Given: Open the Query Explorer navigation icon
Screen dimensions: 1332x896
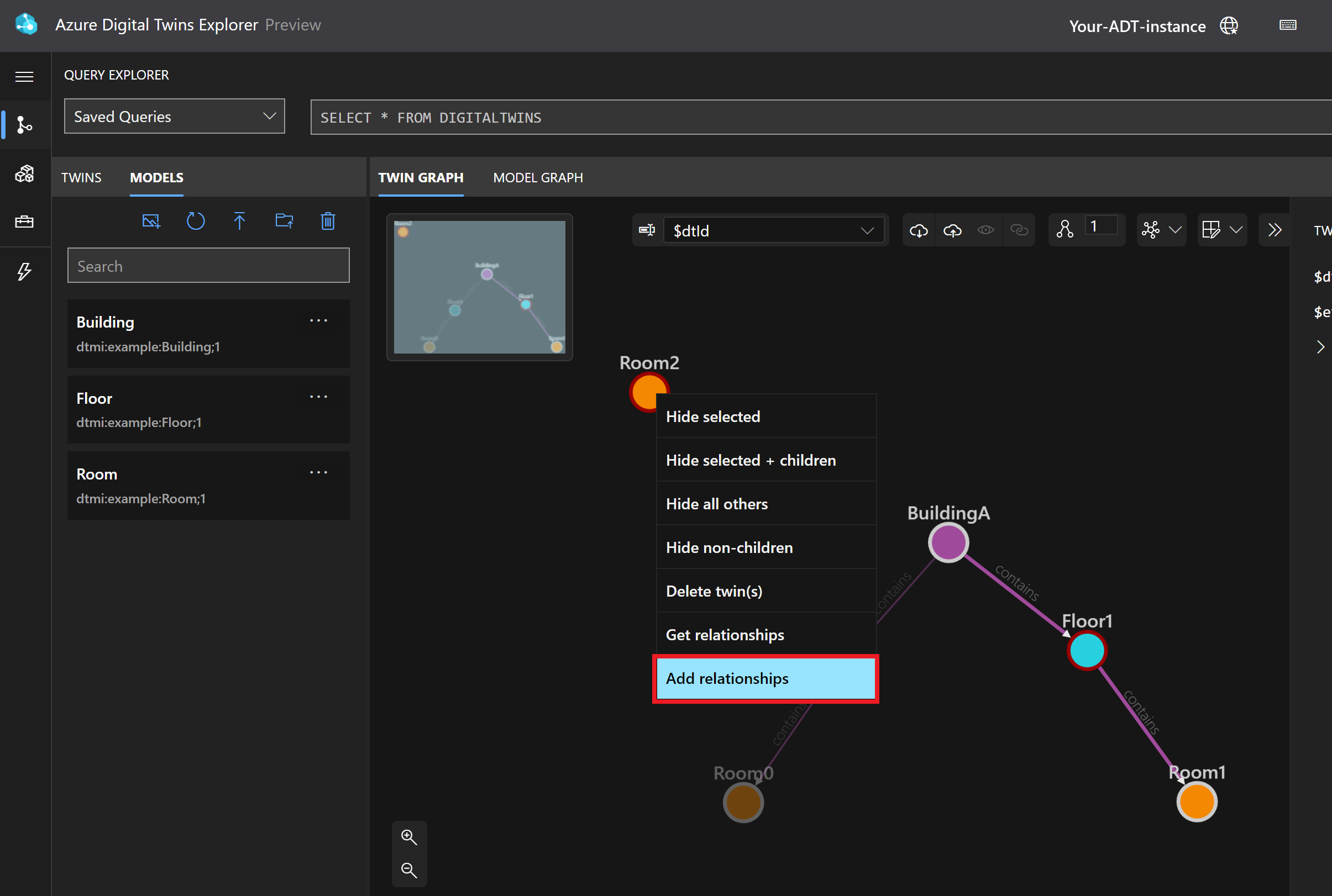Looking at the screenshot, I should pos(24,125).
